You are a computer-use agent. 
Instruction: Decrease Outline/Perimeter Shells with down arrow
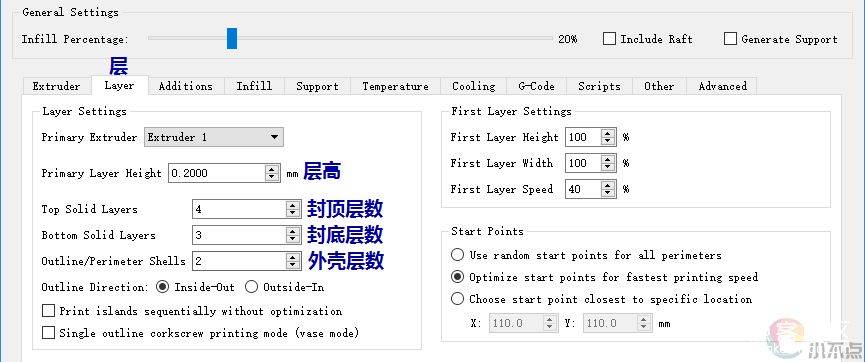point(292,265)
